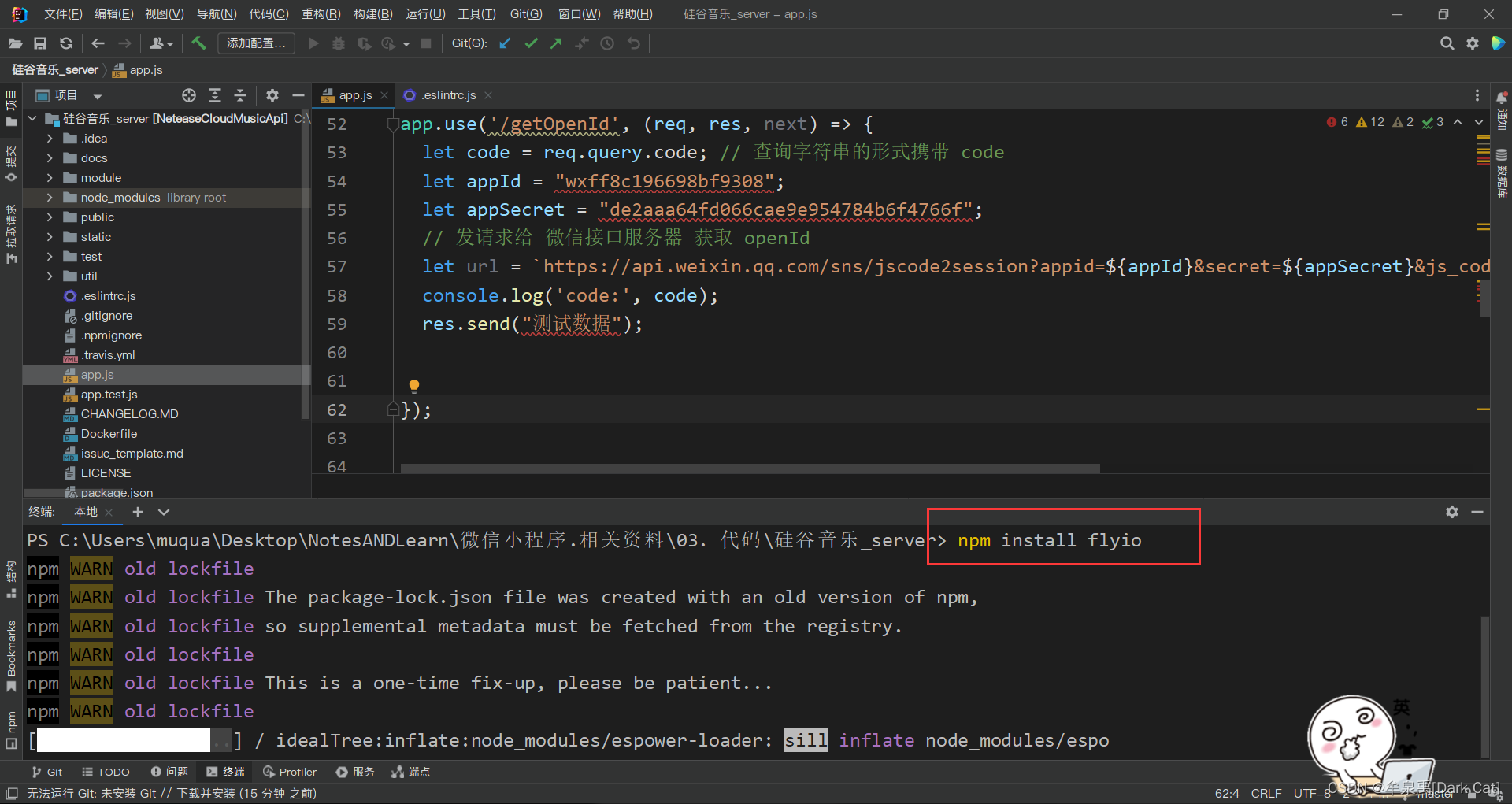Show Git history clock icon
Screen dimensions: 1512x804
(x=607, y=43)
